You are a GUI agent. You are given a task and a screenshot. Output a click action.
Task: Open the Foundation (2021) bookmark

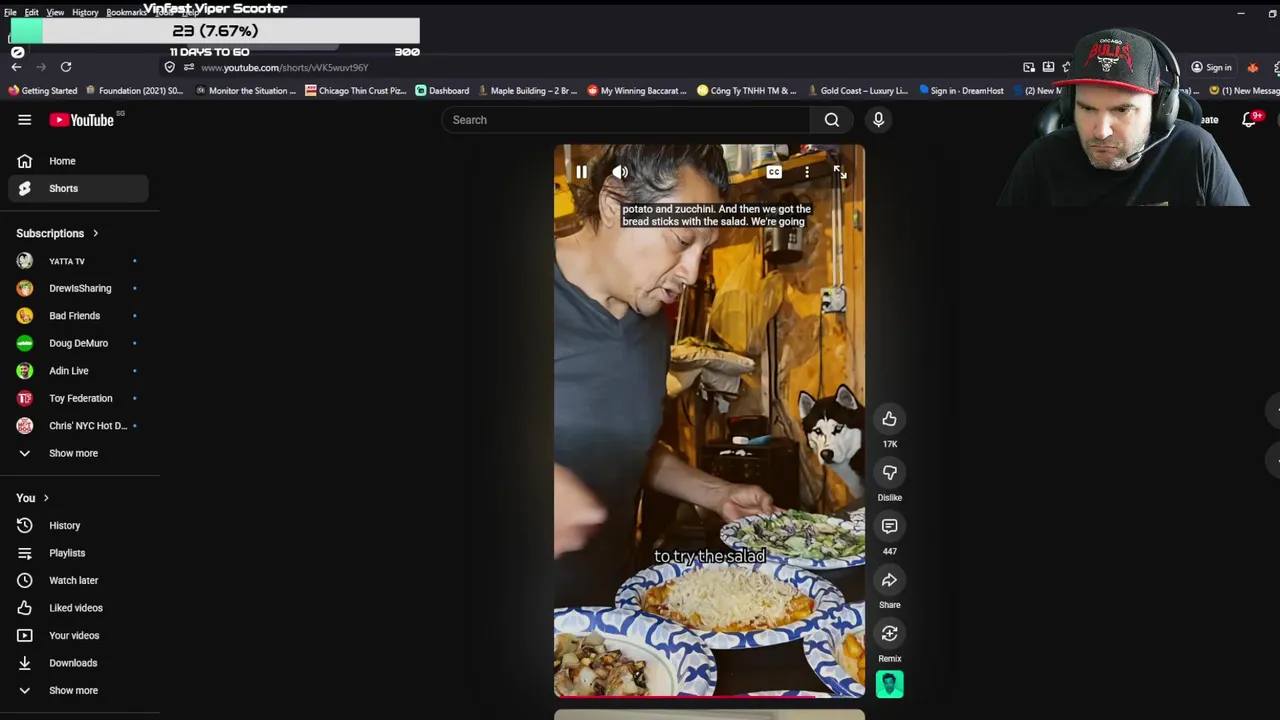(x=134, y=91)
